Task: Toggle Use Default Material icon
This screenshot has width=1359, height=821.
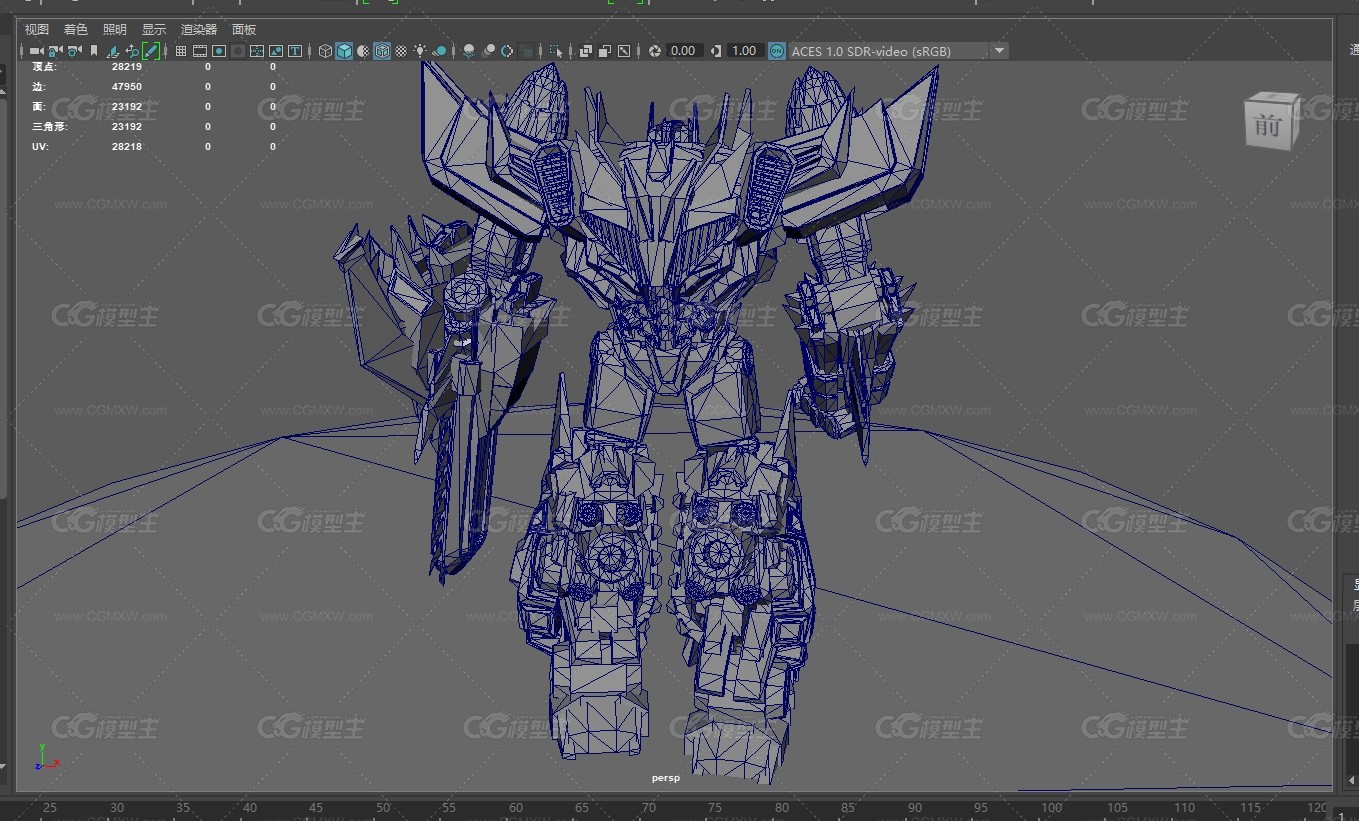Action: click(x=364, y=51)
